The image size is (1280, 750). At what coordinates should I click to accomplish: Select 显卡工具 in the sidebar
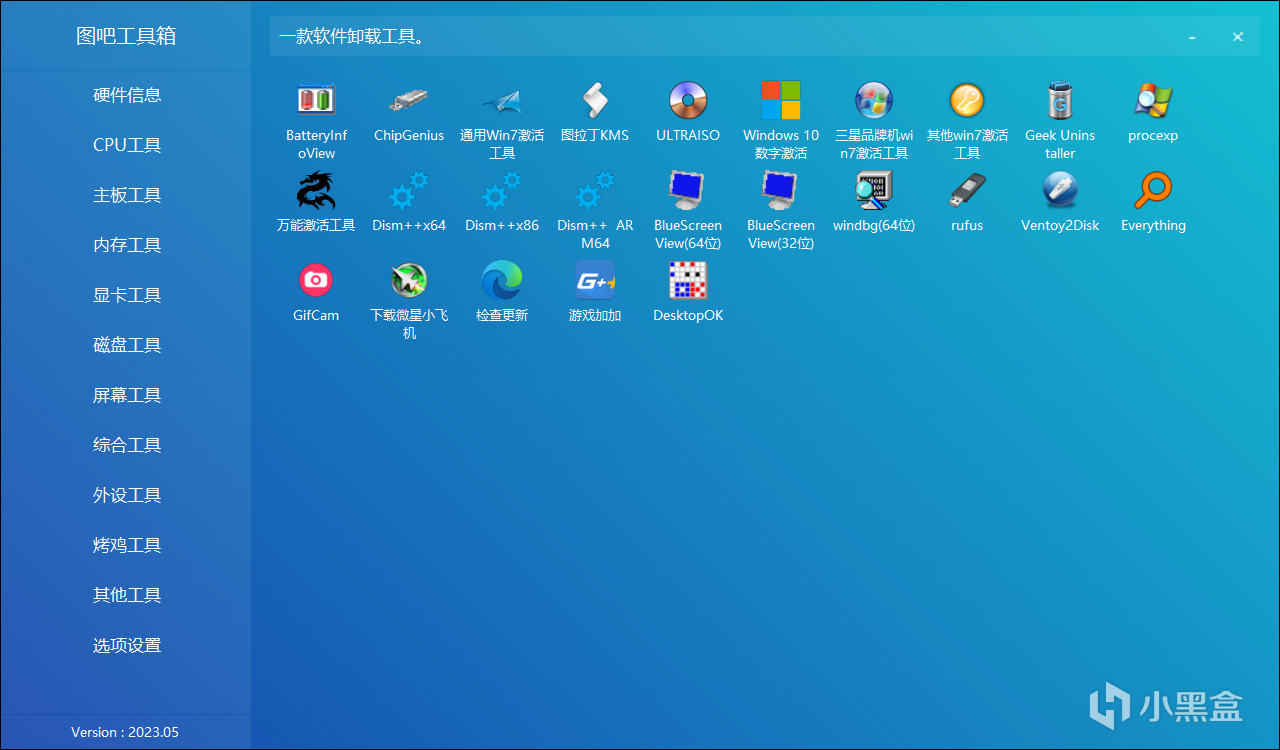coord(127,295)
